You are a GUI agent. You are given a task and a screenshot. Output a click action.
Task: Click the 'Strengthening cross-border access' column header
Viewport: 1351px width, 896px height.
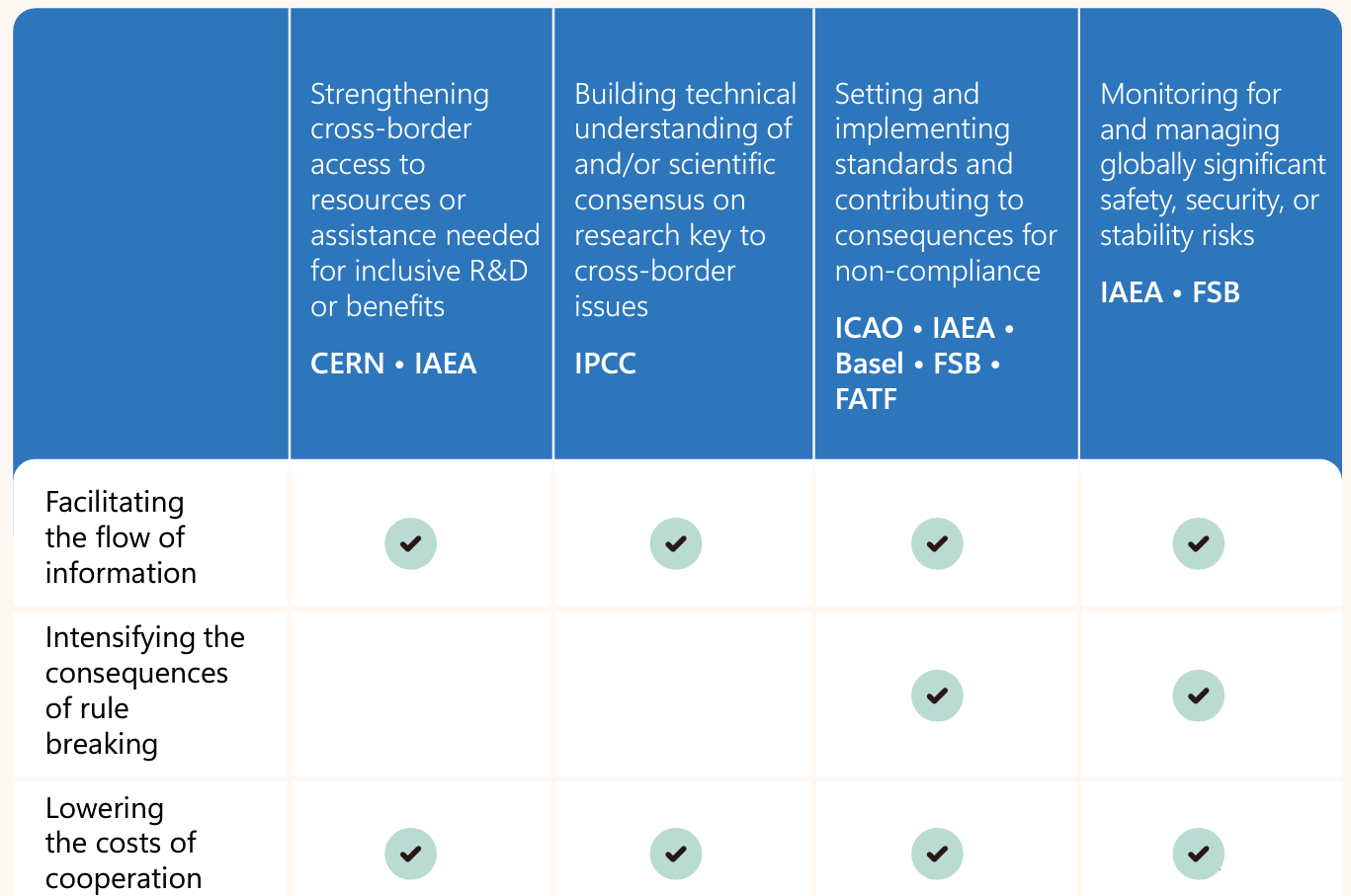(425, 200)
